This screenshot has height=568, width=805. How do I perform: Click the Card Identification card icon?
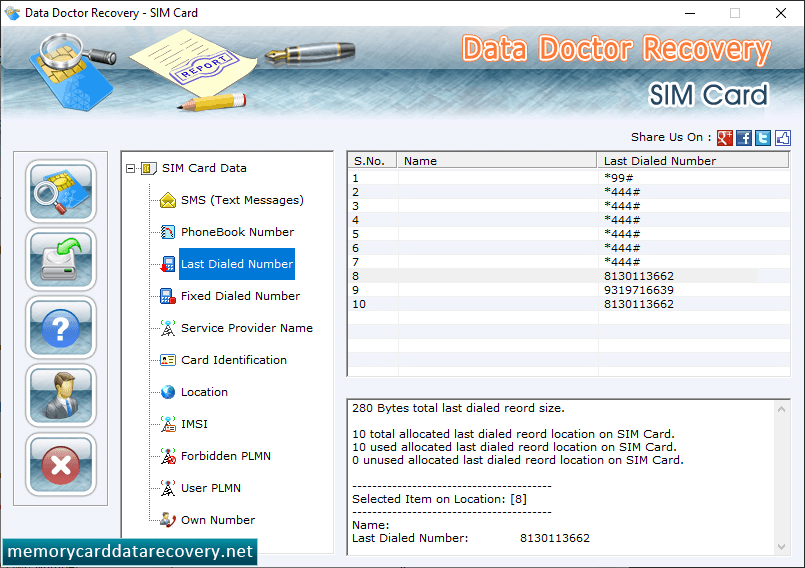pyautogui.click(x=168, y=360)
